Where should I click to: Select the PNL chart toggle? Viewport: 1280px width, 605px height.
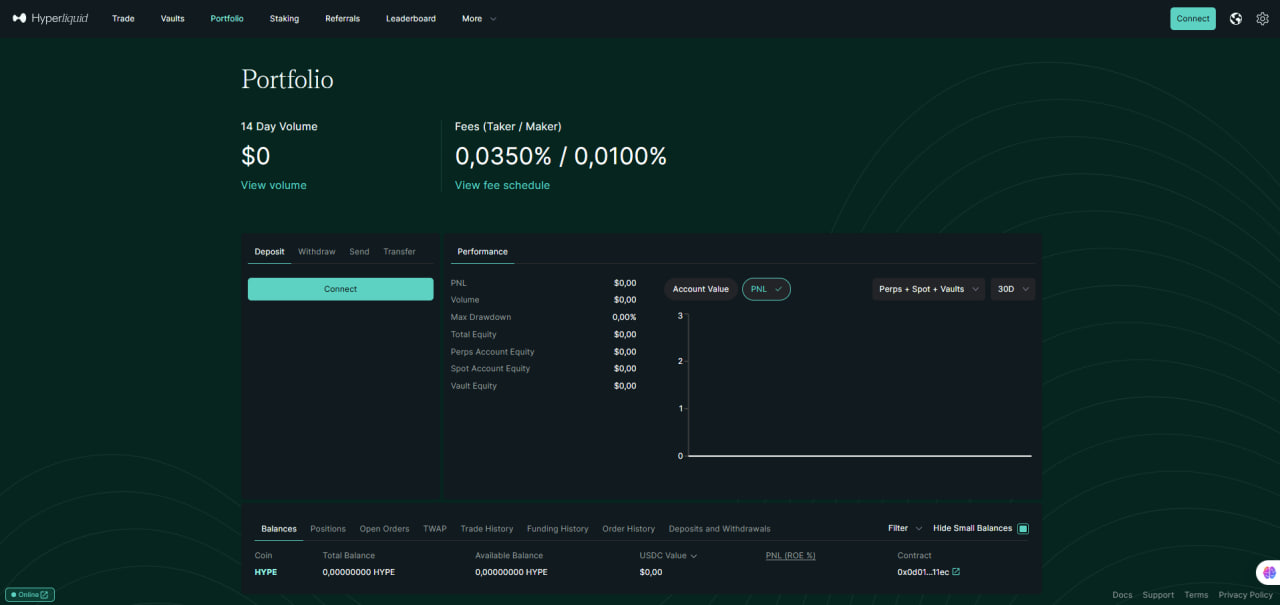766,289
